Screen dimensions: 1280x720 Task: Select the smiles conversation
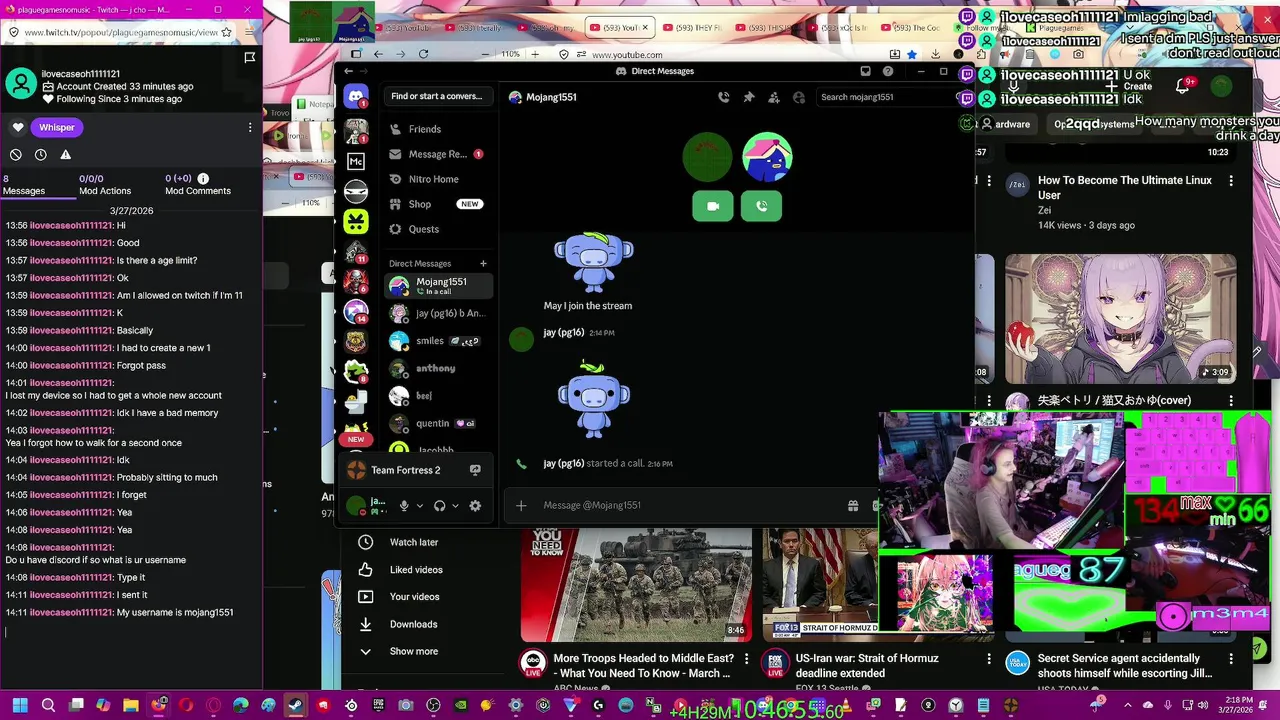tap(439, 341)
